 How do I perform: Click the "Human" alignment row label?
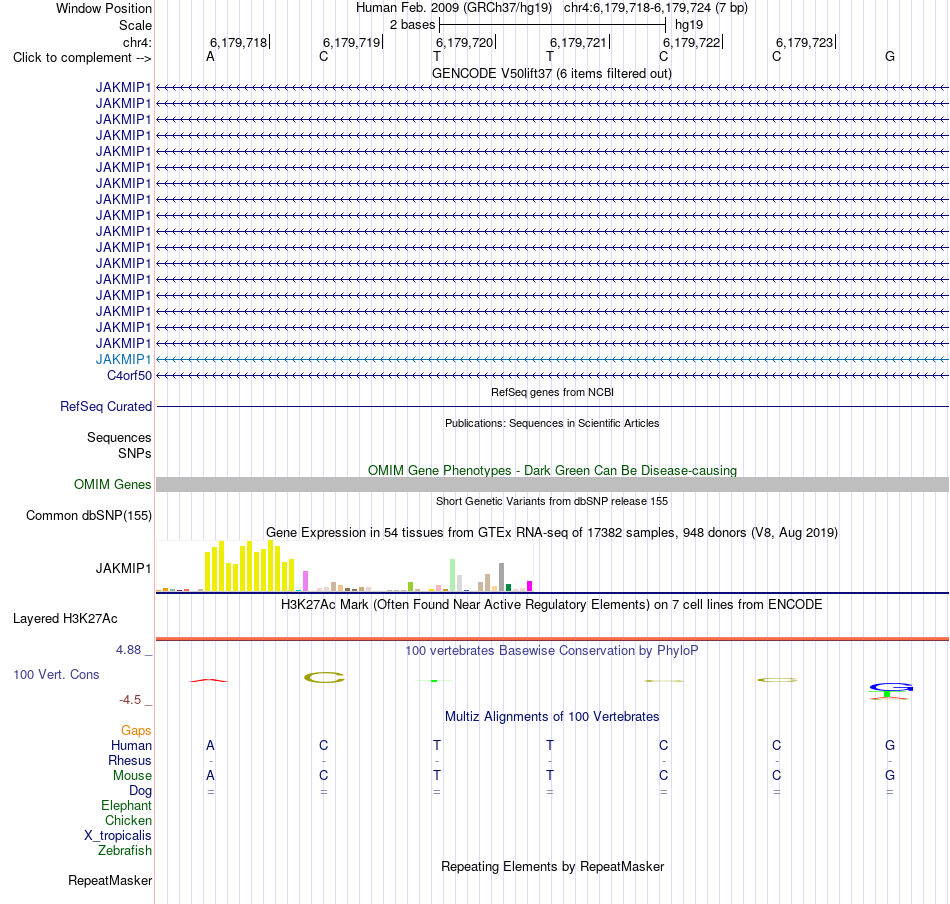131,746
